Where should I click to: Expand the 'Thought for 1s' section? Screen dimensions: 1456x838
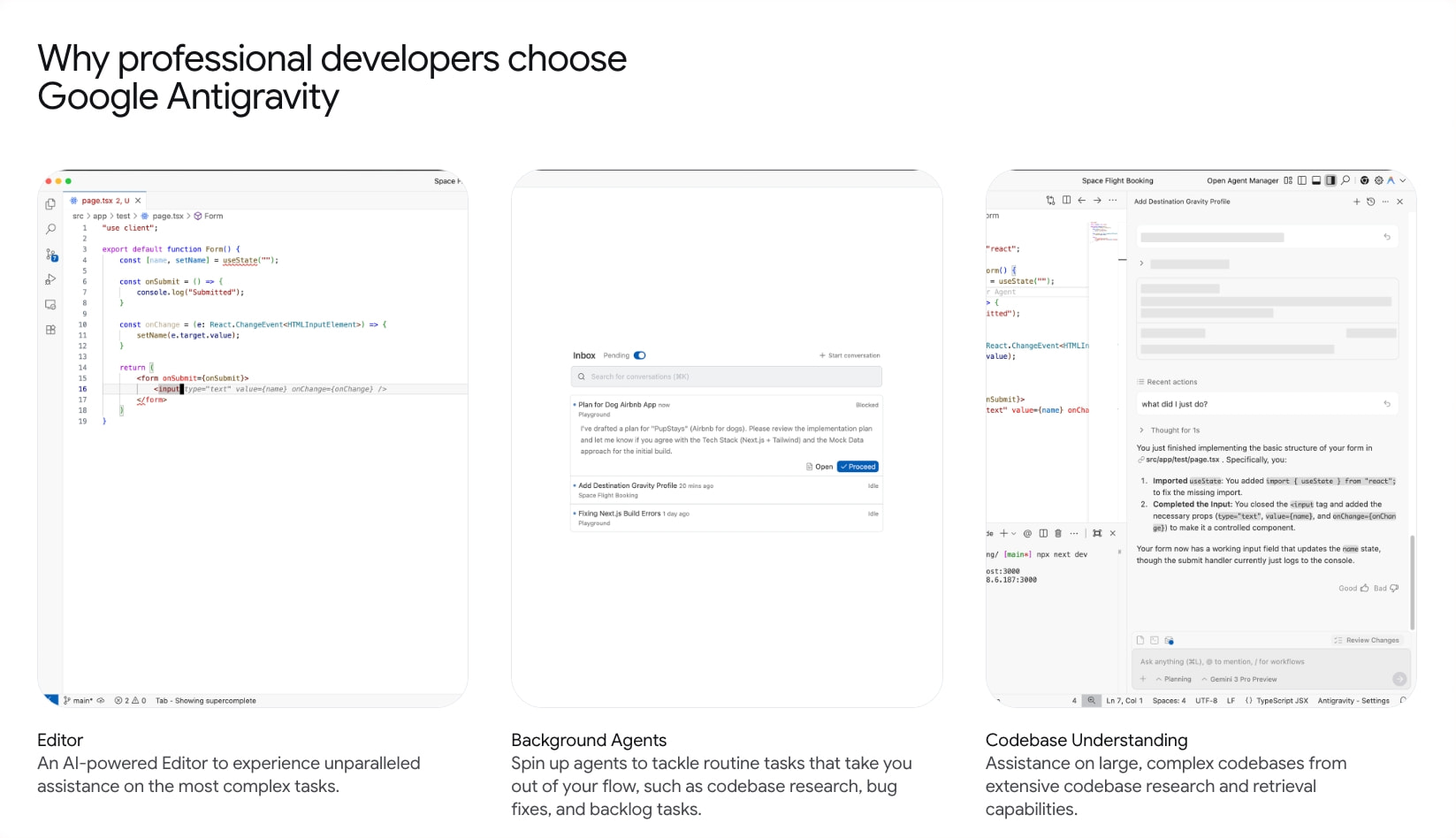[x=1170, y=430]
